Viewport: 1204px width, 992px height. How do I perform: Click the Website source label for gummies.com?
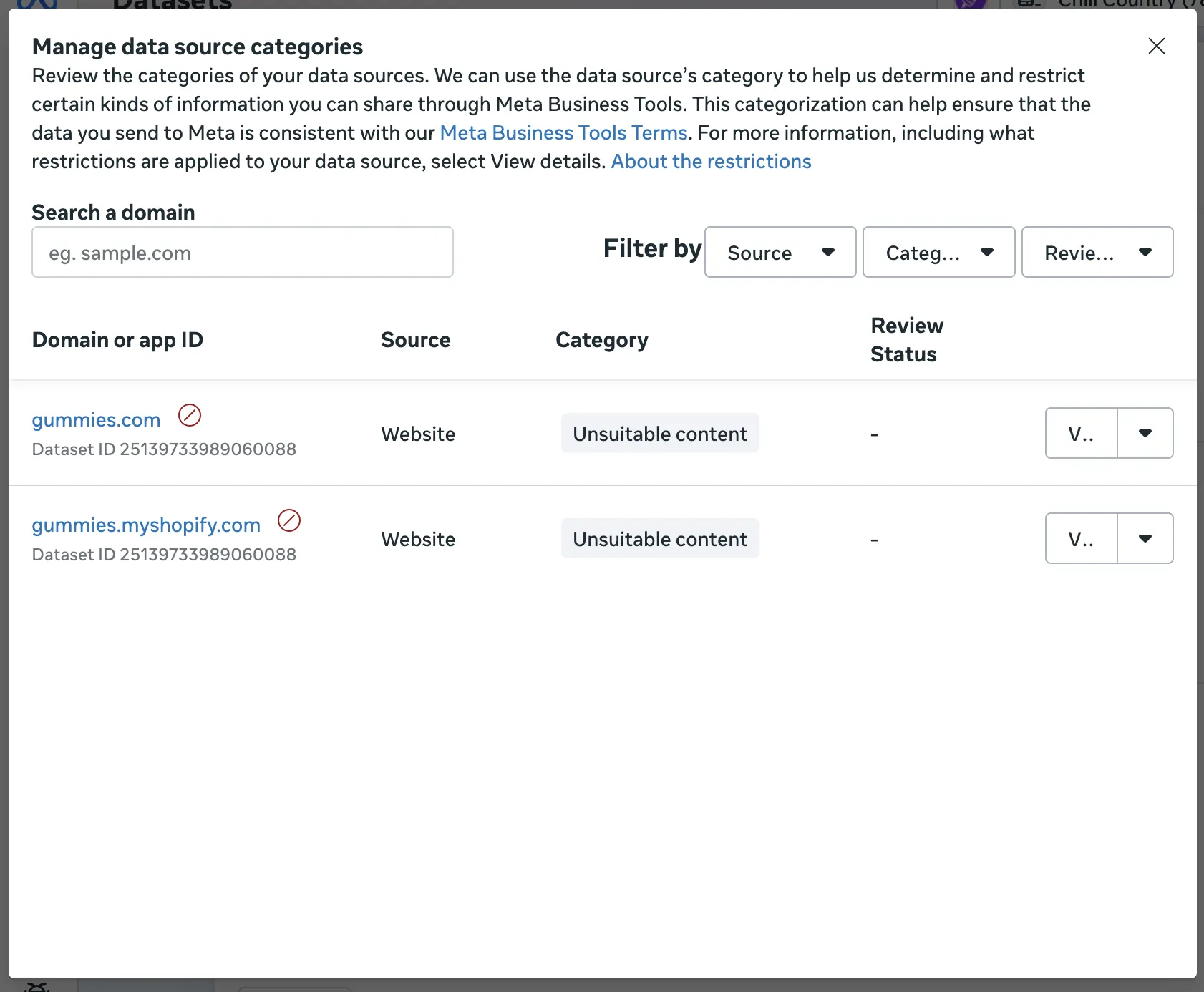click(x=418, y=433)
